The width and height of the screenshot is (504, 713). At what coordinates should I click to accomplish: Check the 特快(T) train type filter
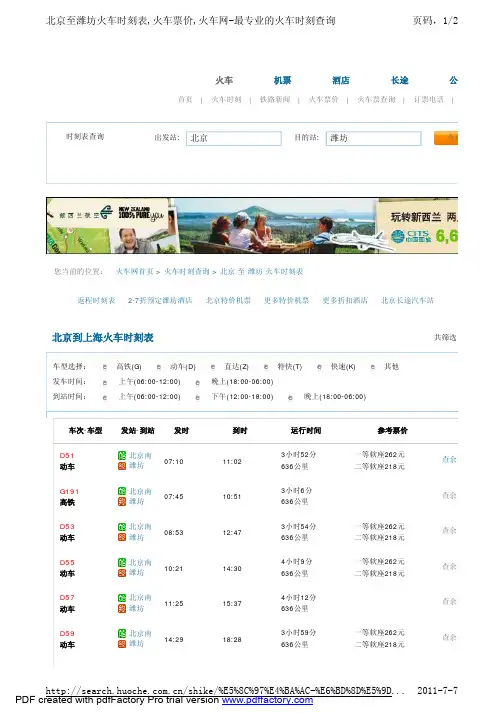point(266,367)
